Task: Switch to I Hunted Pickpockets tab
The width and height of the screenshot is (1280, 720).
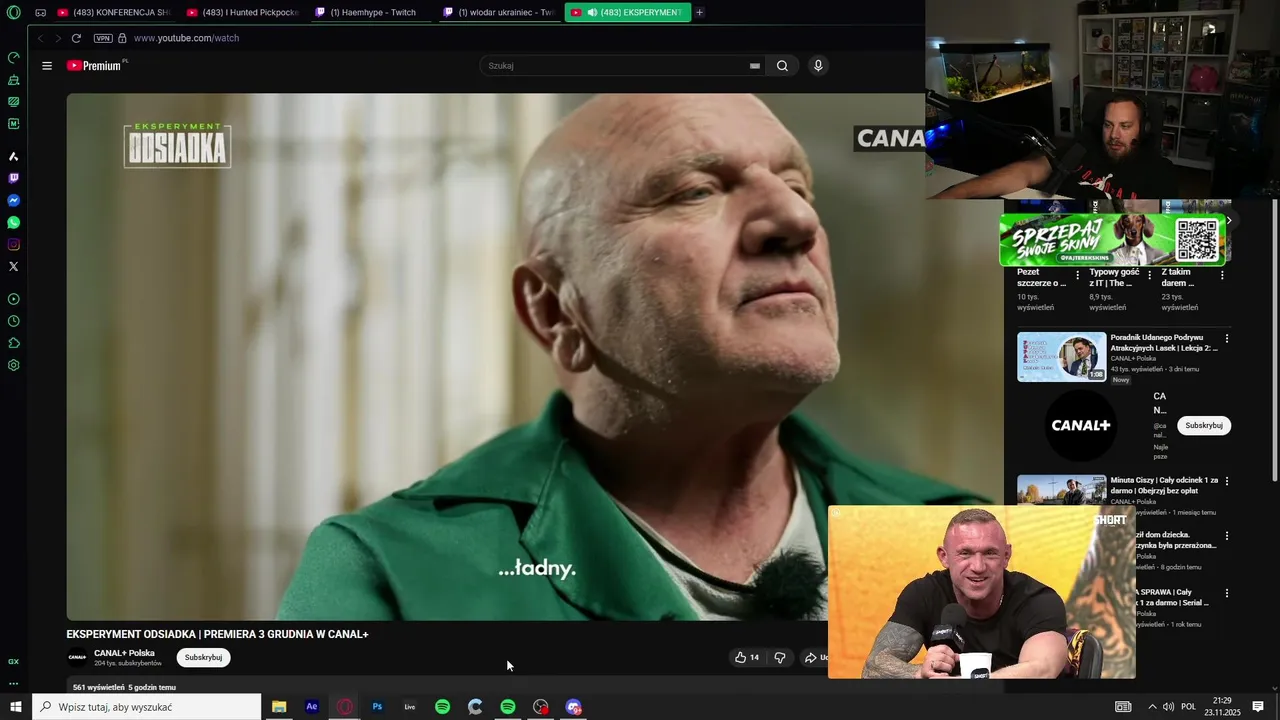Action: 243,13
